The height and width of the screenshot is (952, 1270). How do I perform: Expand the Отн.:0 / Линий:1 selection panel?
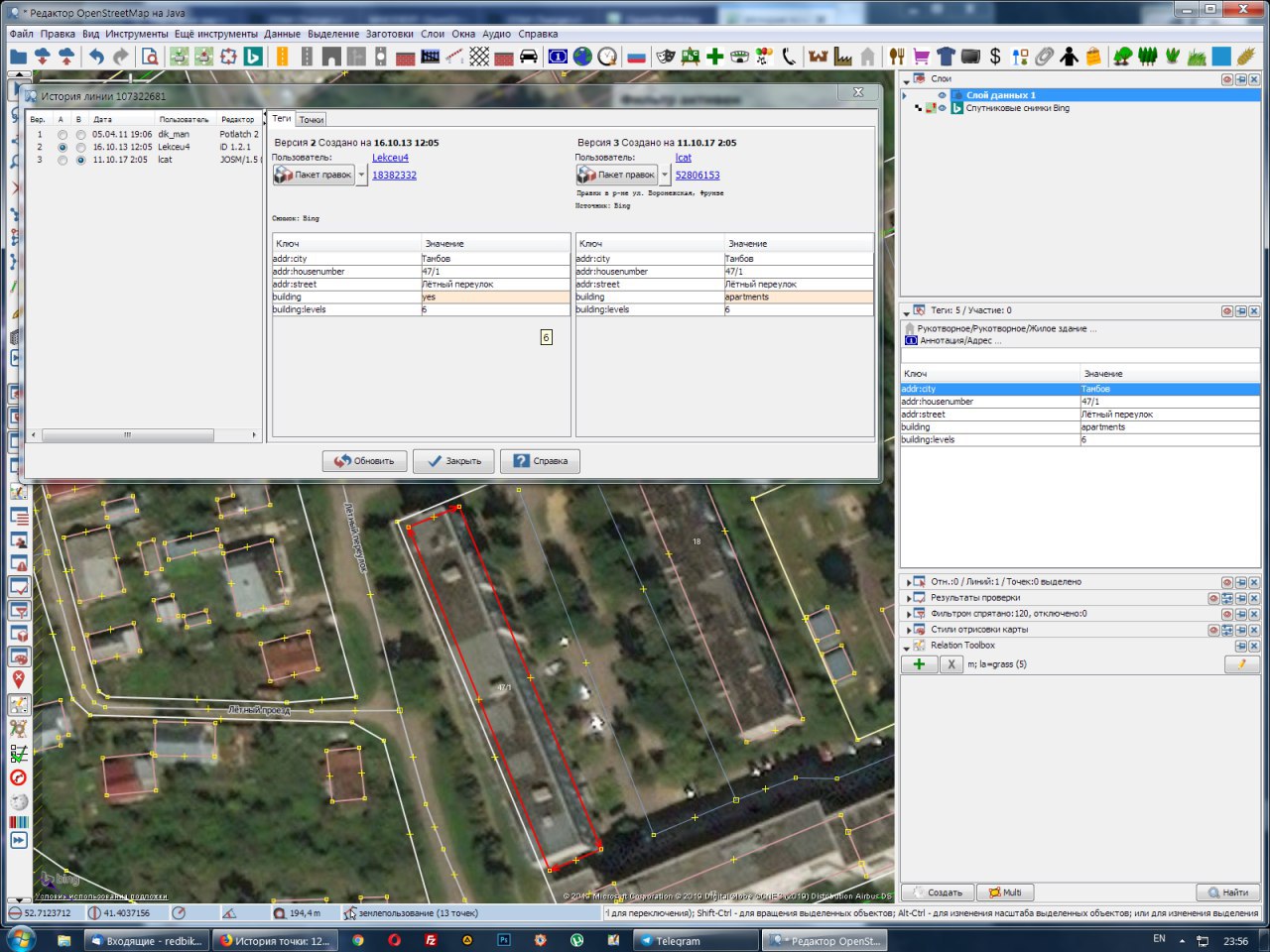(907, 582)
